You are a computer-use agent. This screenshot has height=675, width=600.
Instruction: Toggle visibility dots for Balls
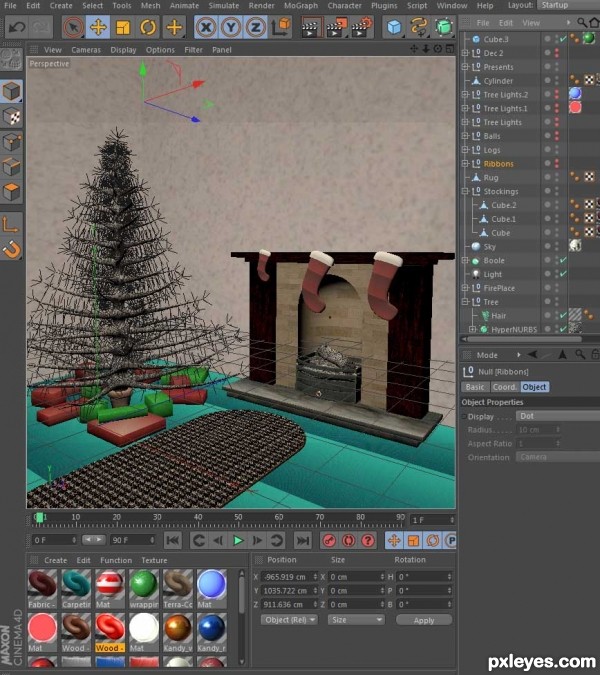[557, 136]
